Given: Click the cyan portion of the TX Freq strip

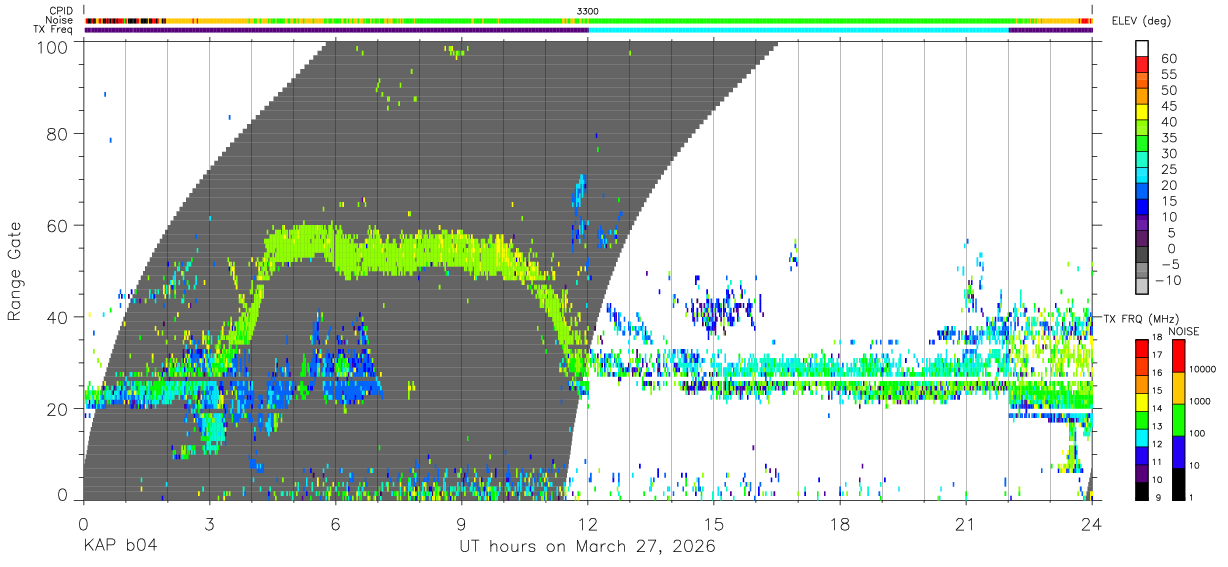Looking at the screenshot, I should point(798,30).
